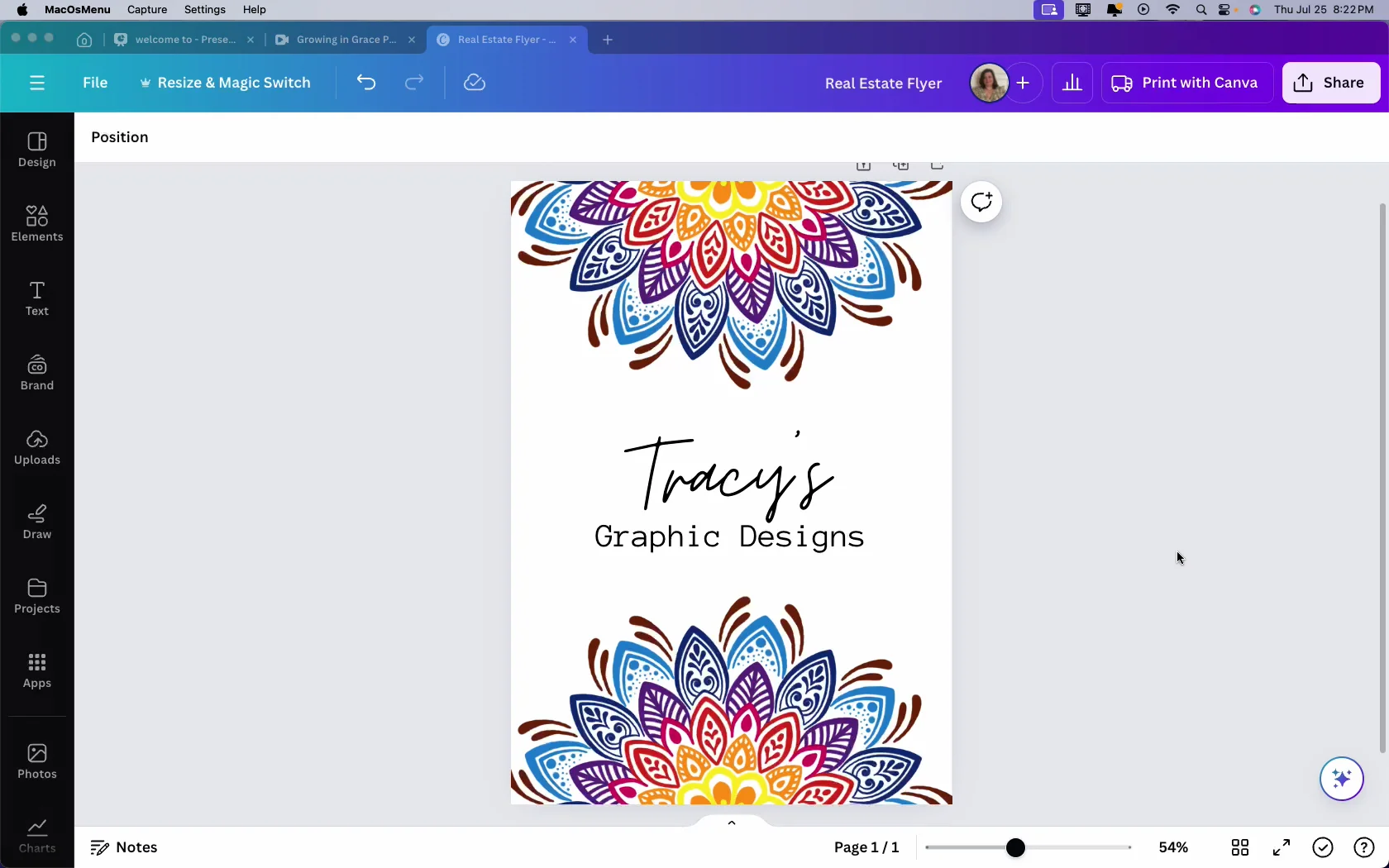Toggle fullscreen presentation mode

[1282, 847]
